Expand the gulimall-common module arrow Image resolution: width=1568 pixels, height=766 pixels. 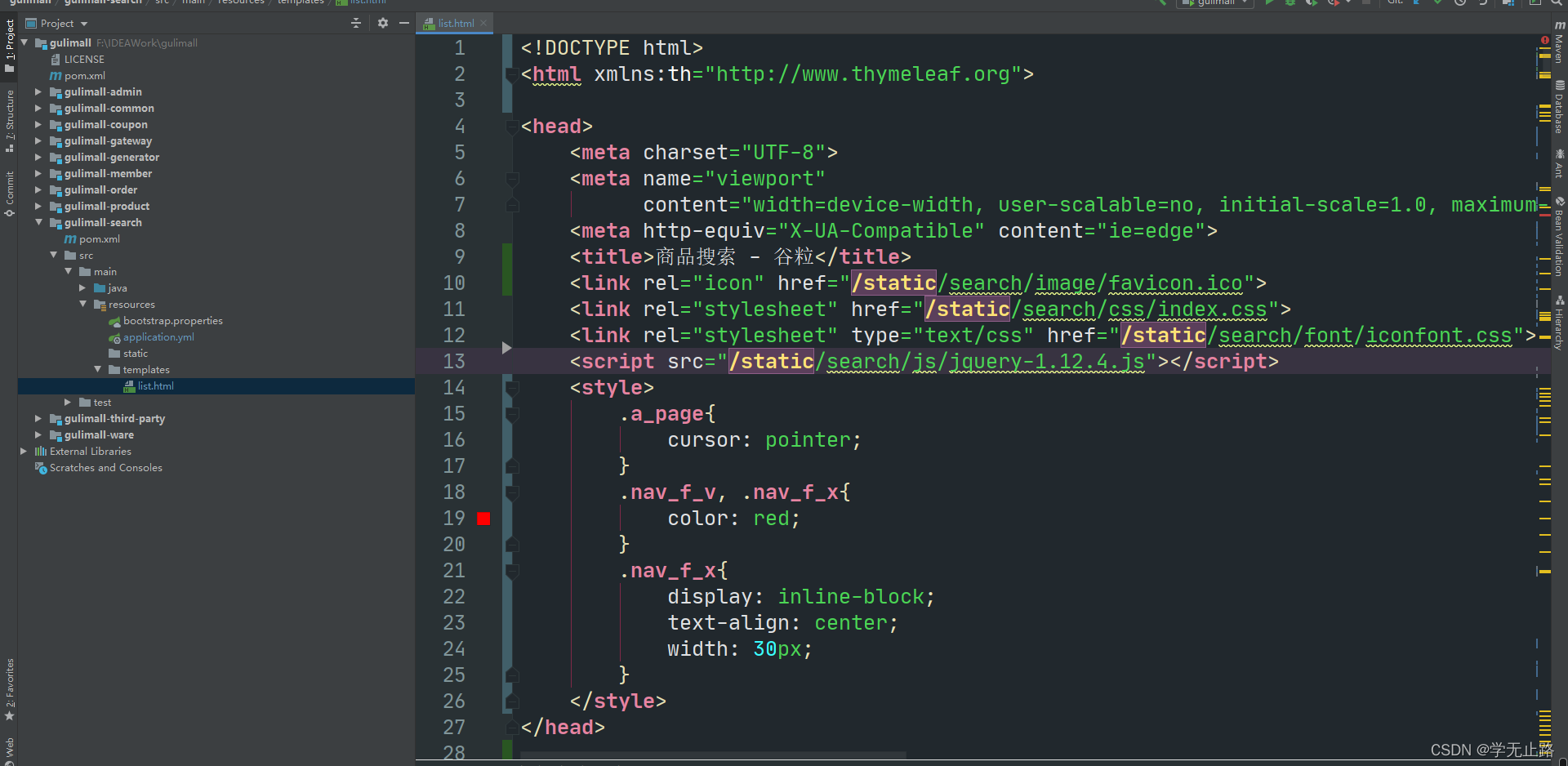38,109
